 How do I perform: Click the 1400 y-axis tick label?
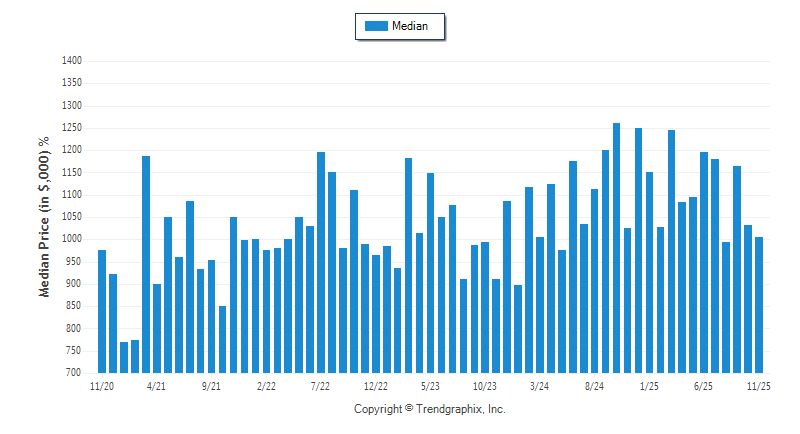pyautogui.click(x=70, y=61)
